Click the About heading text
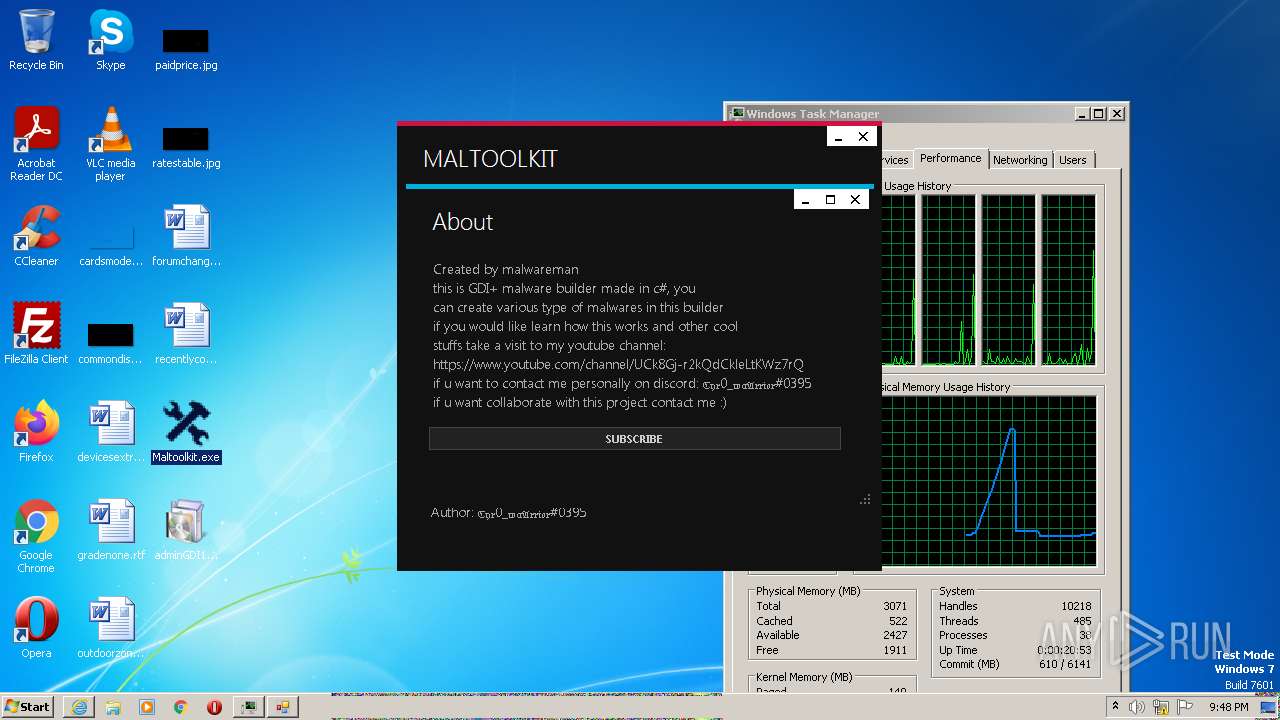The image size is (1280, 720). [x=463, y=222]
